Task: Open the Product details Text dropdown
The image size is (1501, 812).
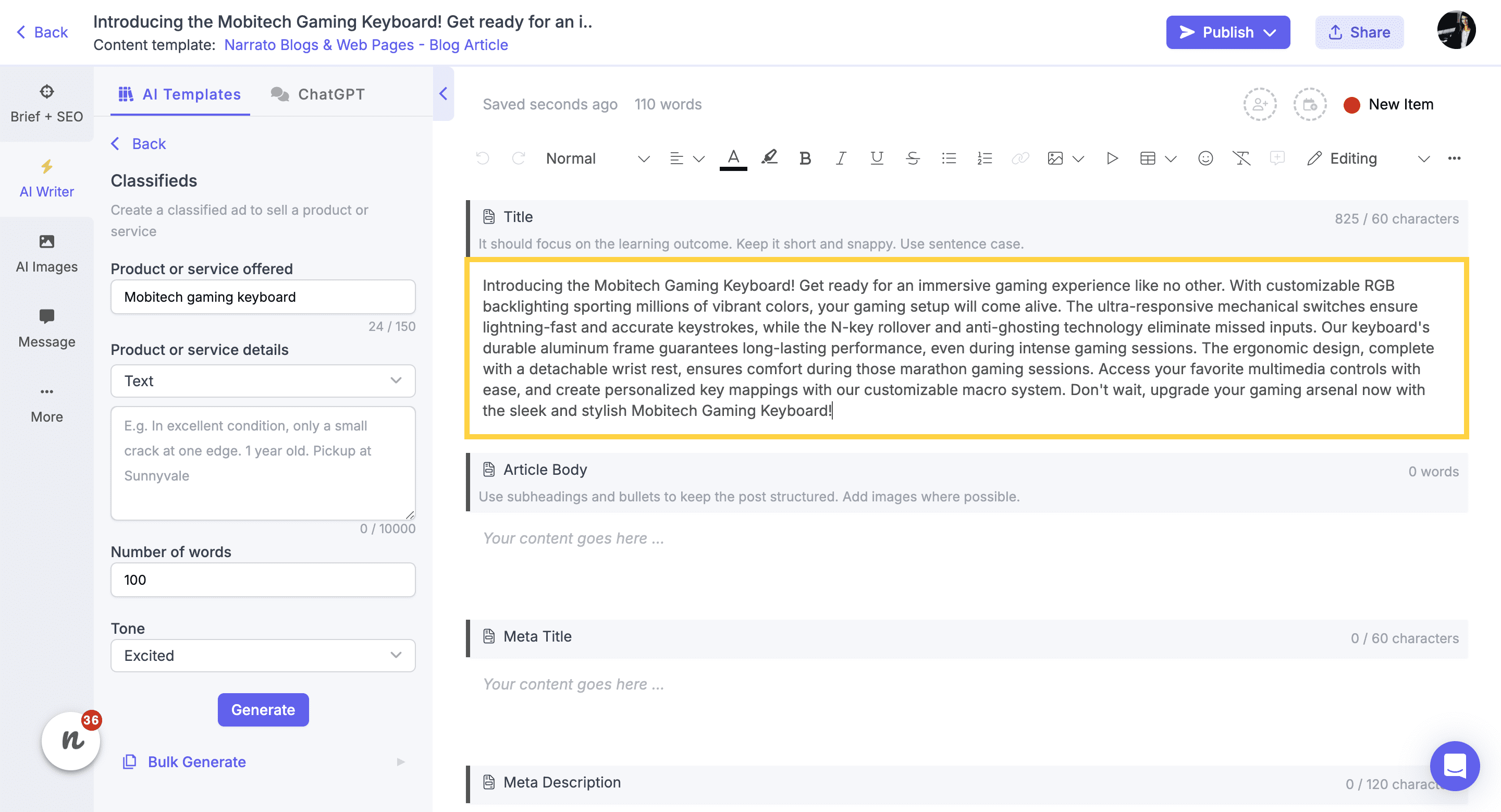Action: tap(263, 381)
